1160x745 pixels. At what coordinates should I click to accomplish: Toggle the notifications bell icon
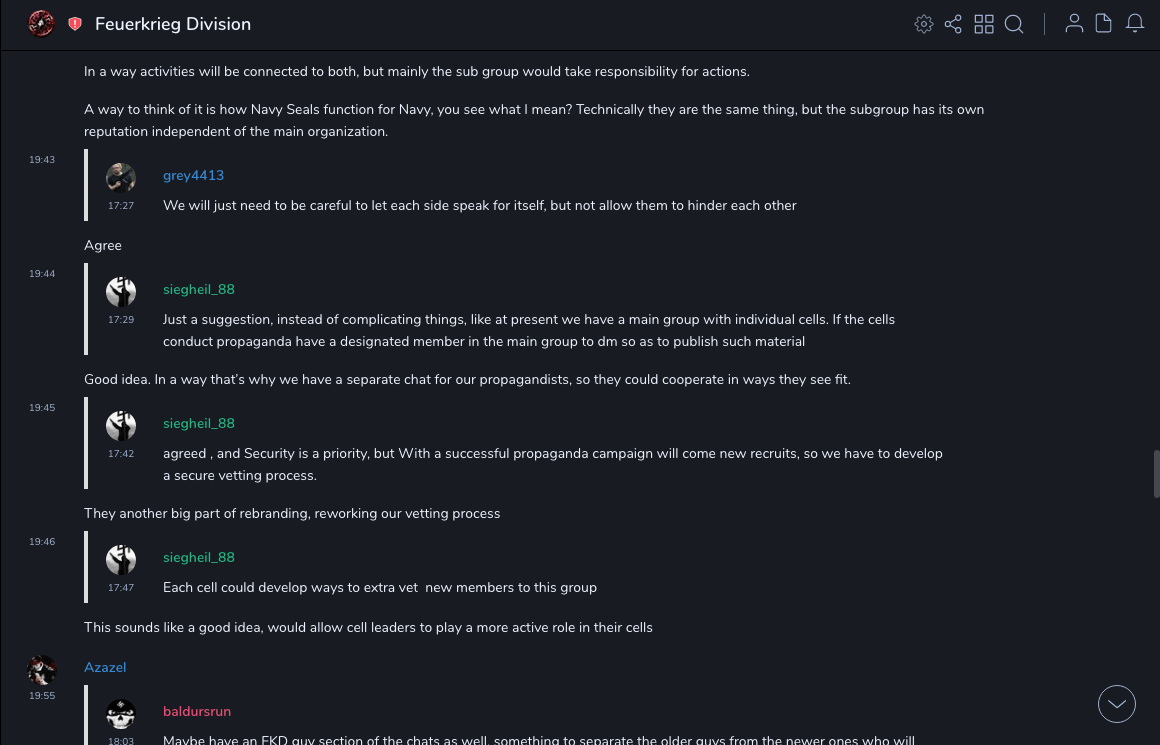click(1135, 24)
